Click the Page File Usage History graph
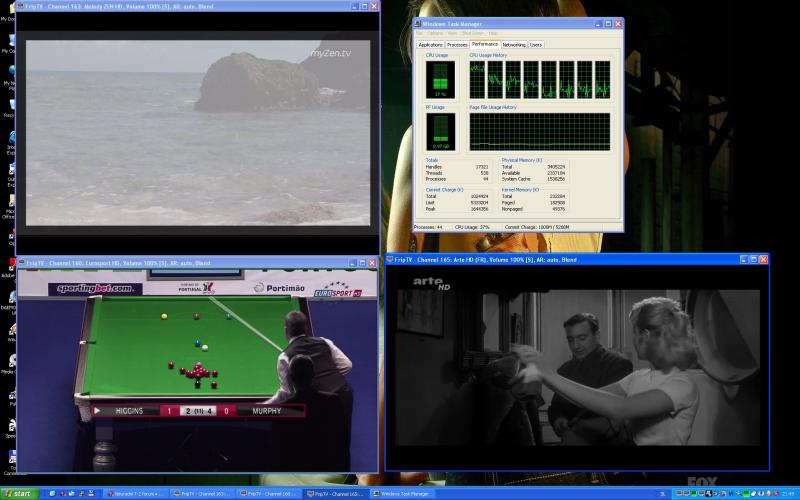The height and width of the screenshot is (500, 800). [x=540, y=131]
